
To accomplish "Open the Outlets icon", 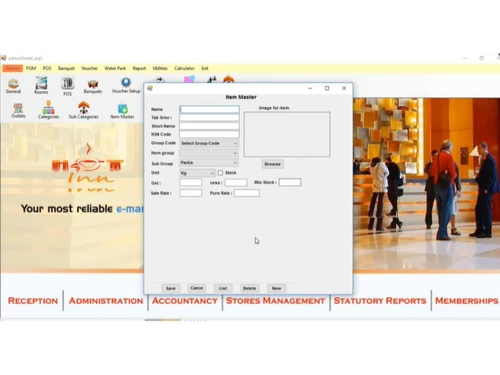I will 18,110.
